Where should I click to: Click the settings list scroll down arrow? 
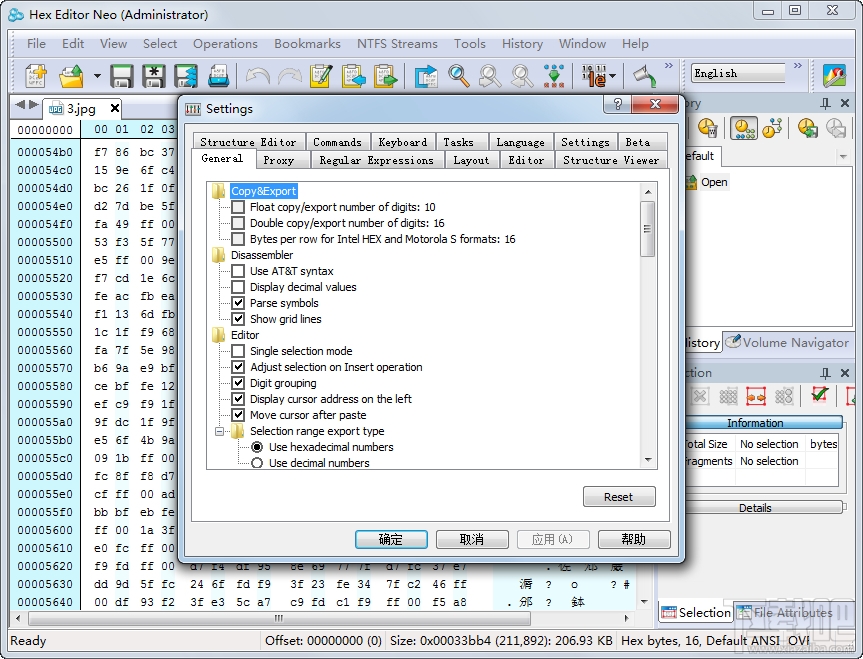(648, 460)
